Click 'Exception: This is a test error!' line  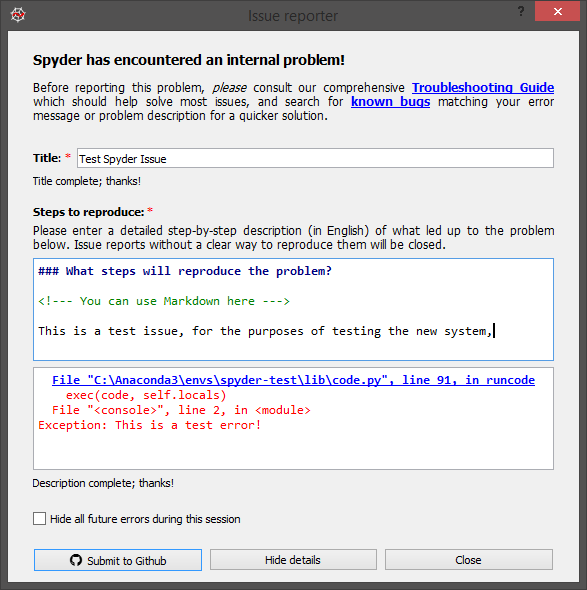[149, 425]
